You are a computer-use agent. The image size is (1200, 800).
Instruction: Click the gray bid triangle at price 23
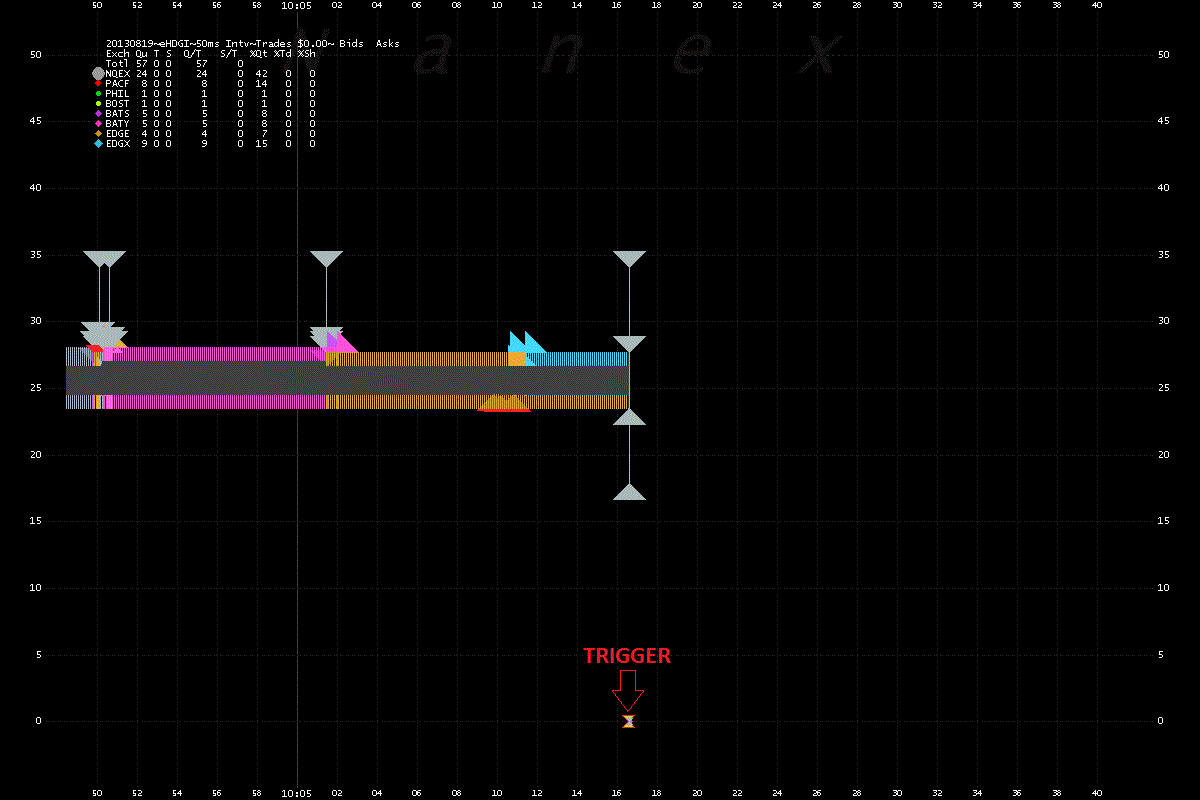[629, 417]
